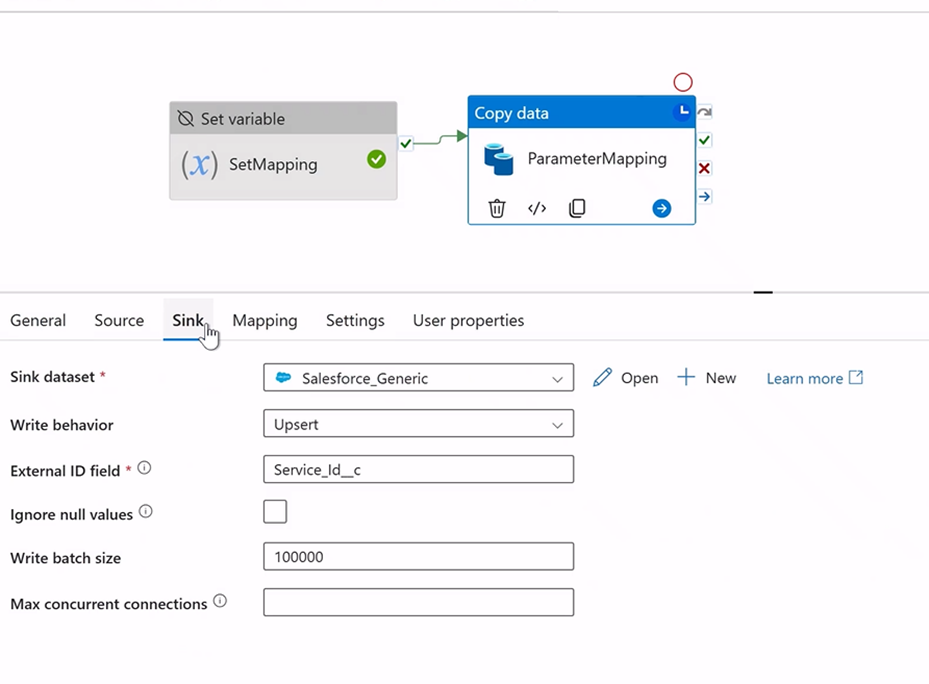Image resolution: width=929 pixels, height=684 pixels.
Task: Click the SetMapping activity name
Action: pyautogui.click(x=273, y=164)
